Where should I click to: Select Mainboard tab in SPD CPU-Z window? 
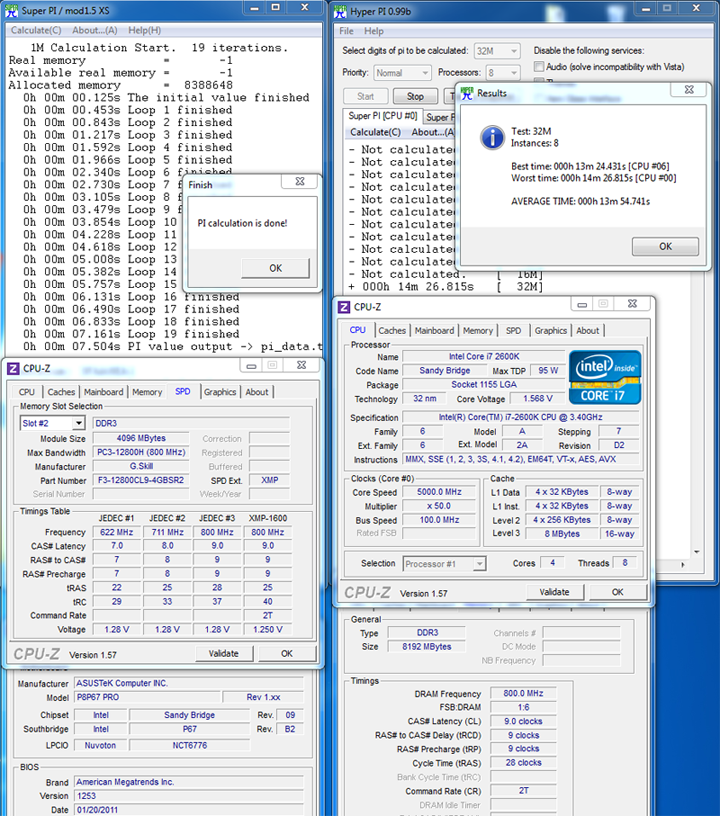(104, 392)
